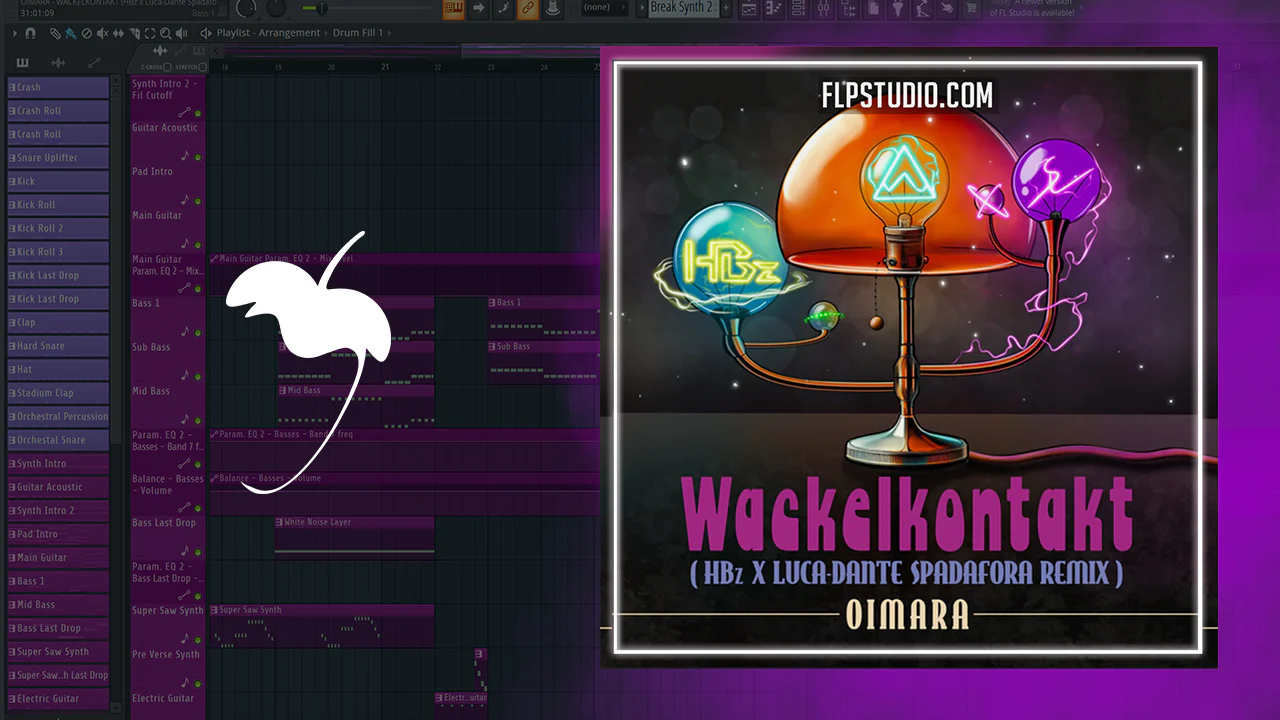Show pattern clips in the picker panel

click(22, 63)
